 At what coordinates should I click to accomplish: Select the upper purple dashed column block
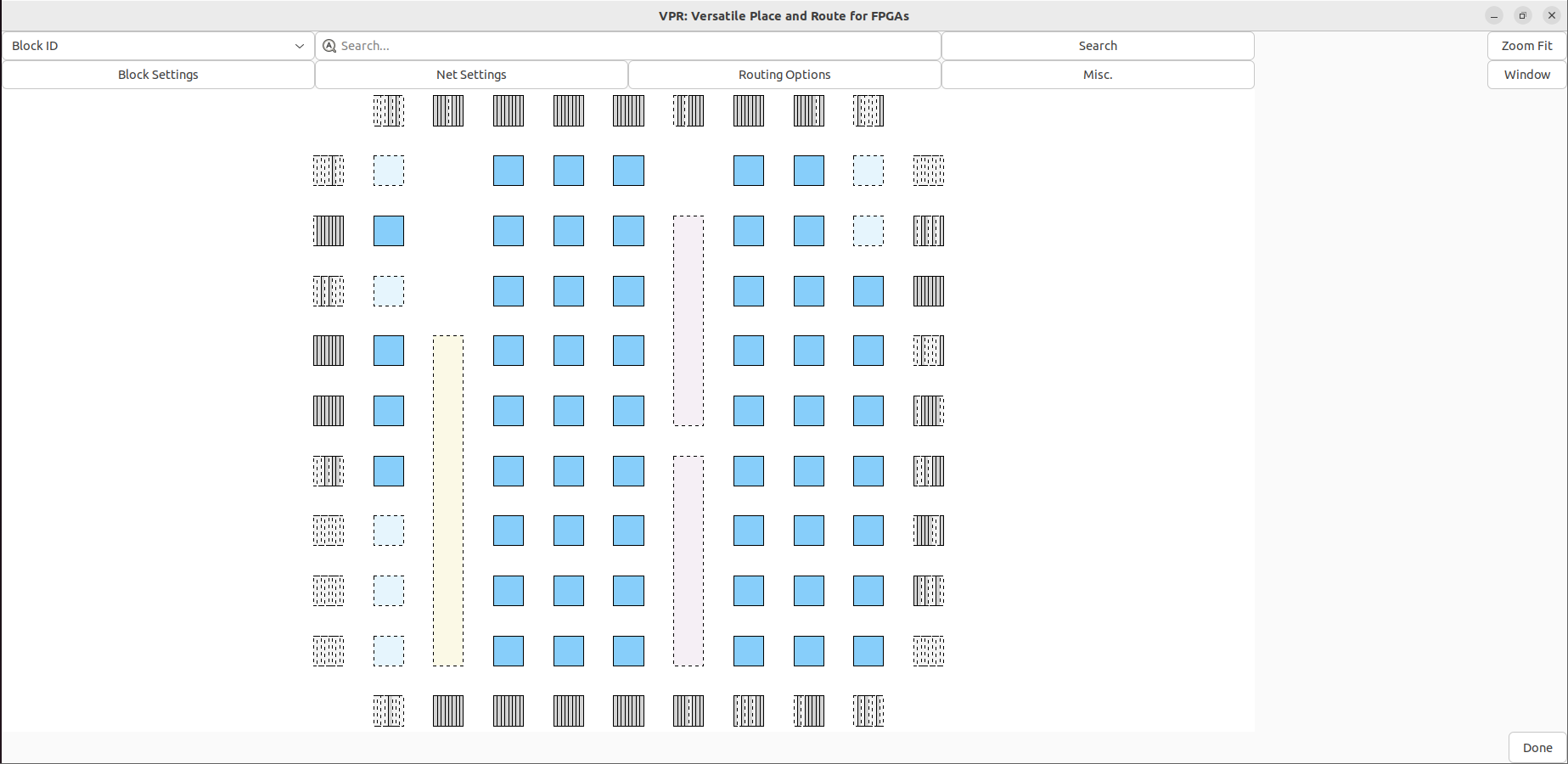pyautogui.click(x=688, y=321)
